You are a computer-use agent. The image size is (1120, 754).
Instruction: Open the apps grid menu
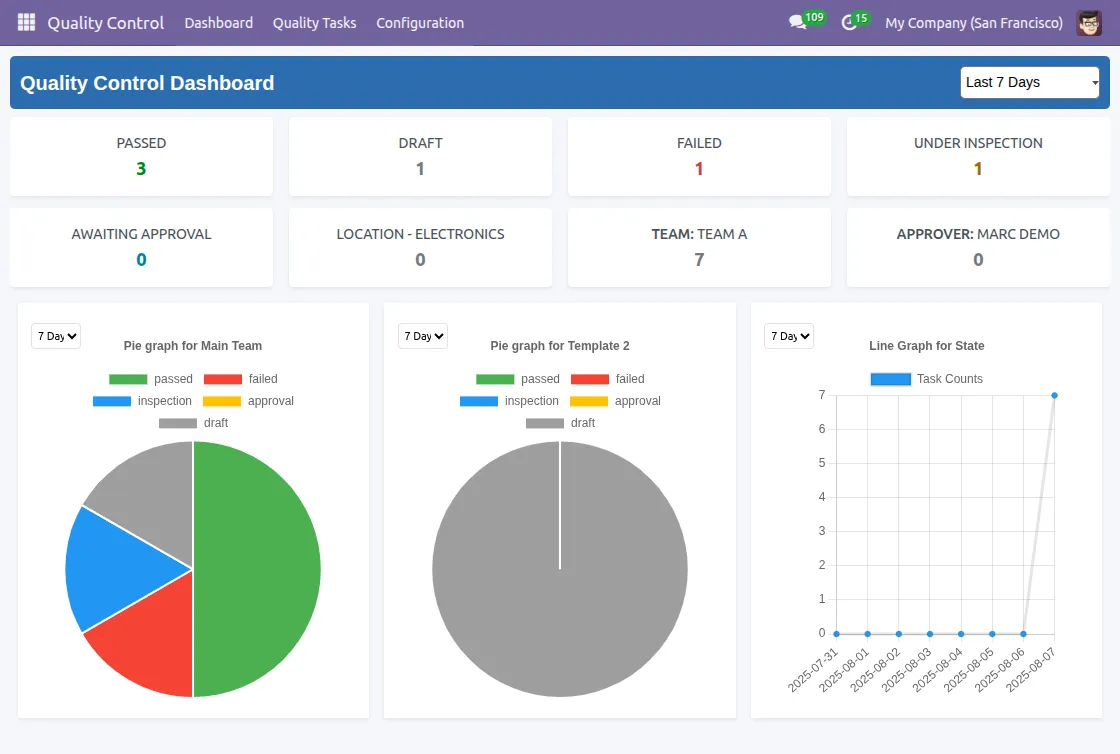pyautogui.click(x=25, y=22)
